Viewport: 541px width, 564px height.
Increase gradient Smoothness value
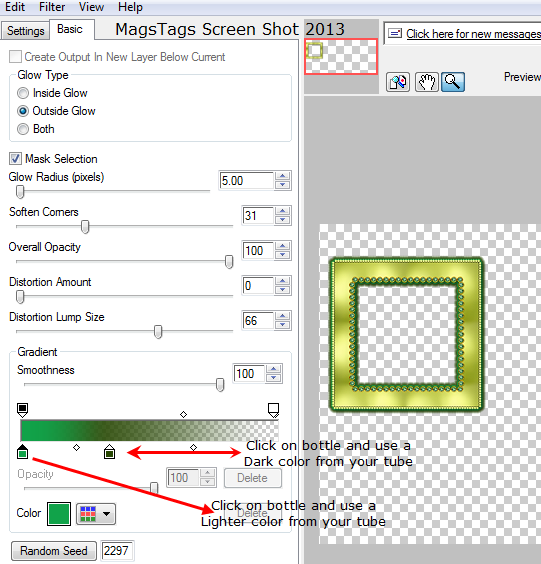pos(274,369)
